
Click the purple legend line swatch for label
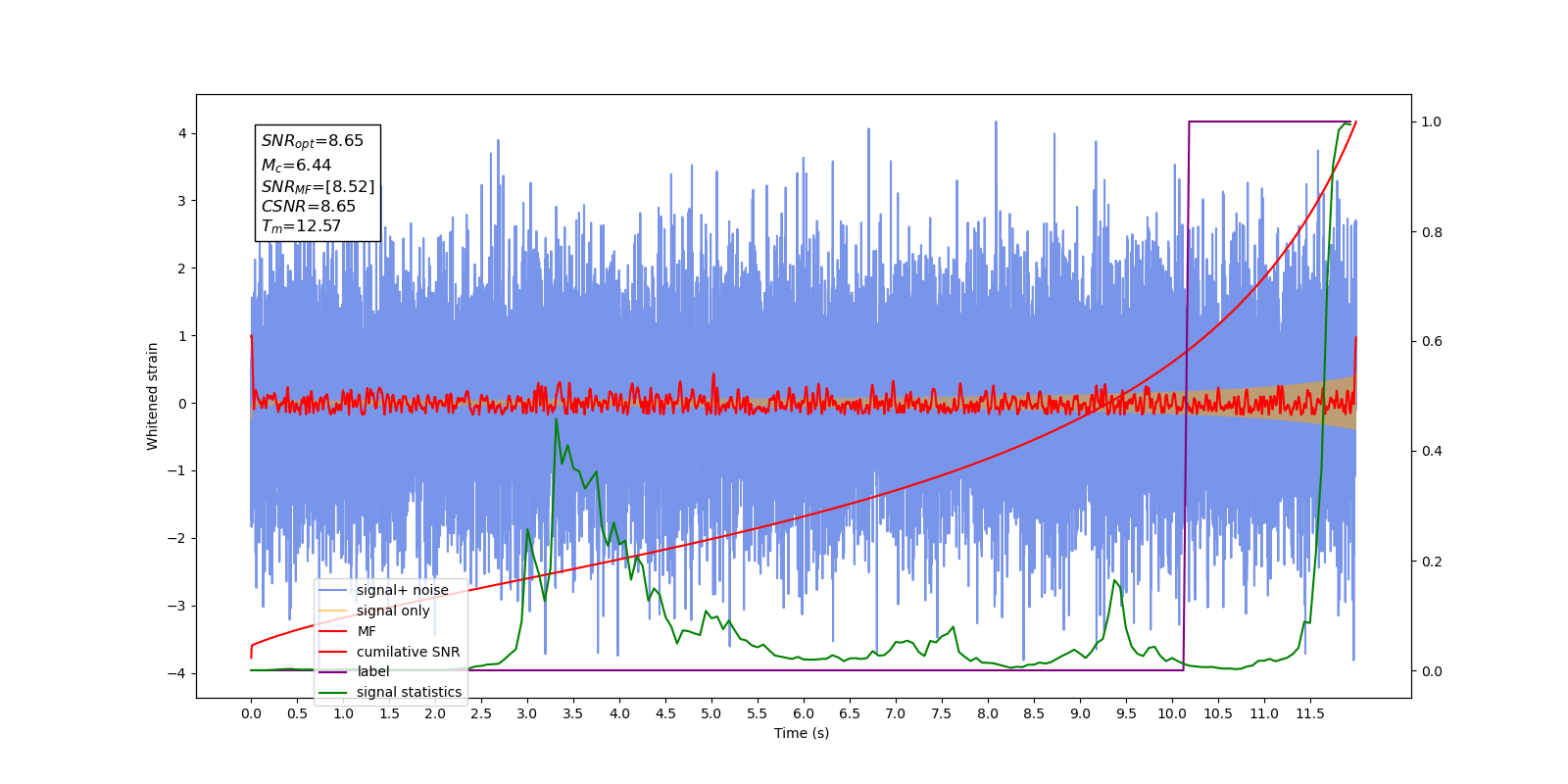tap(333, 671)
